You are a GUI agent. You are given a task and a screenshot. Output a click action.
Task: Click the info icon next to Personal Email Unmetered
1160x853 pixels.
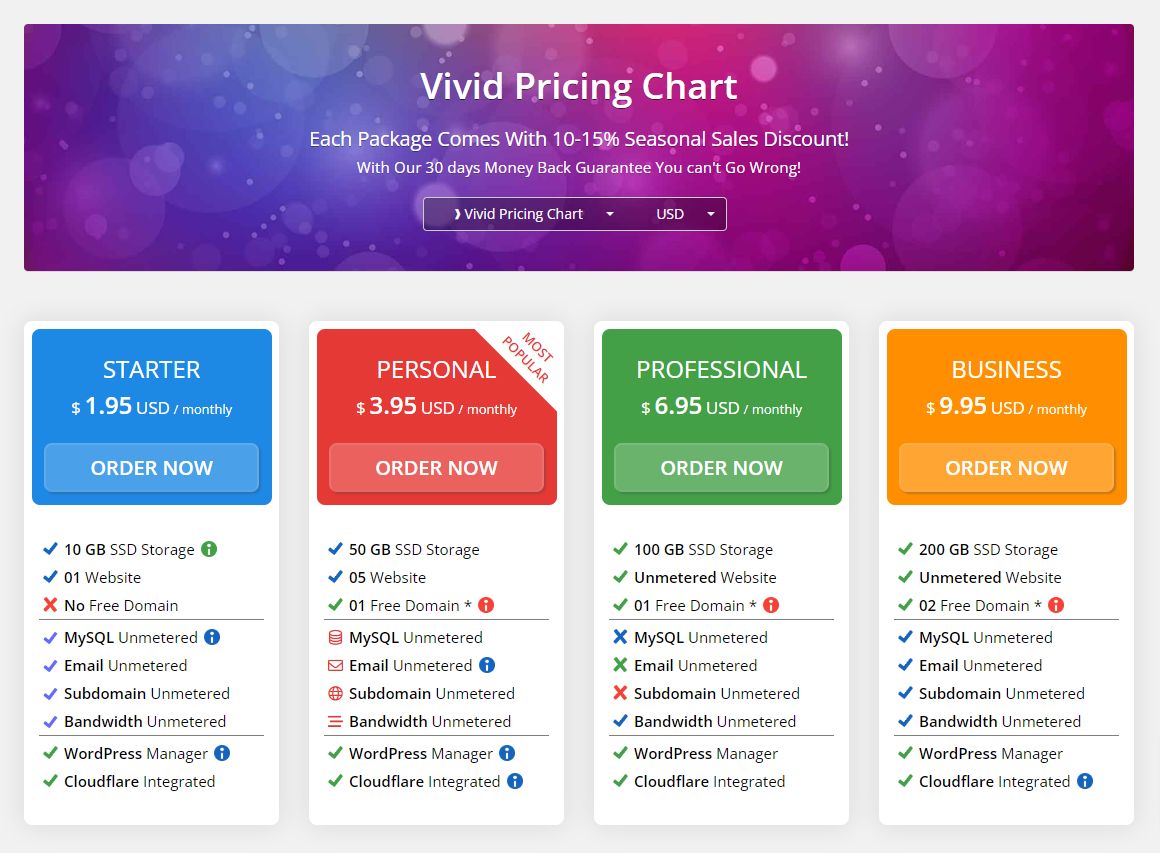pyautogui.click(x=487, y=665)
